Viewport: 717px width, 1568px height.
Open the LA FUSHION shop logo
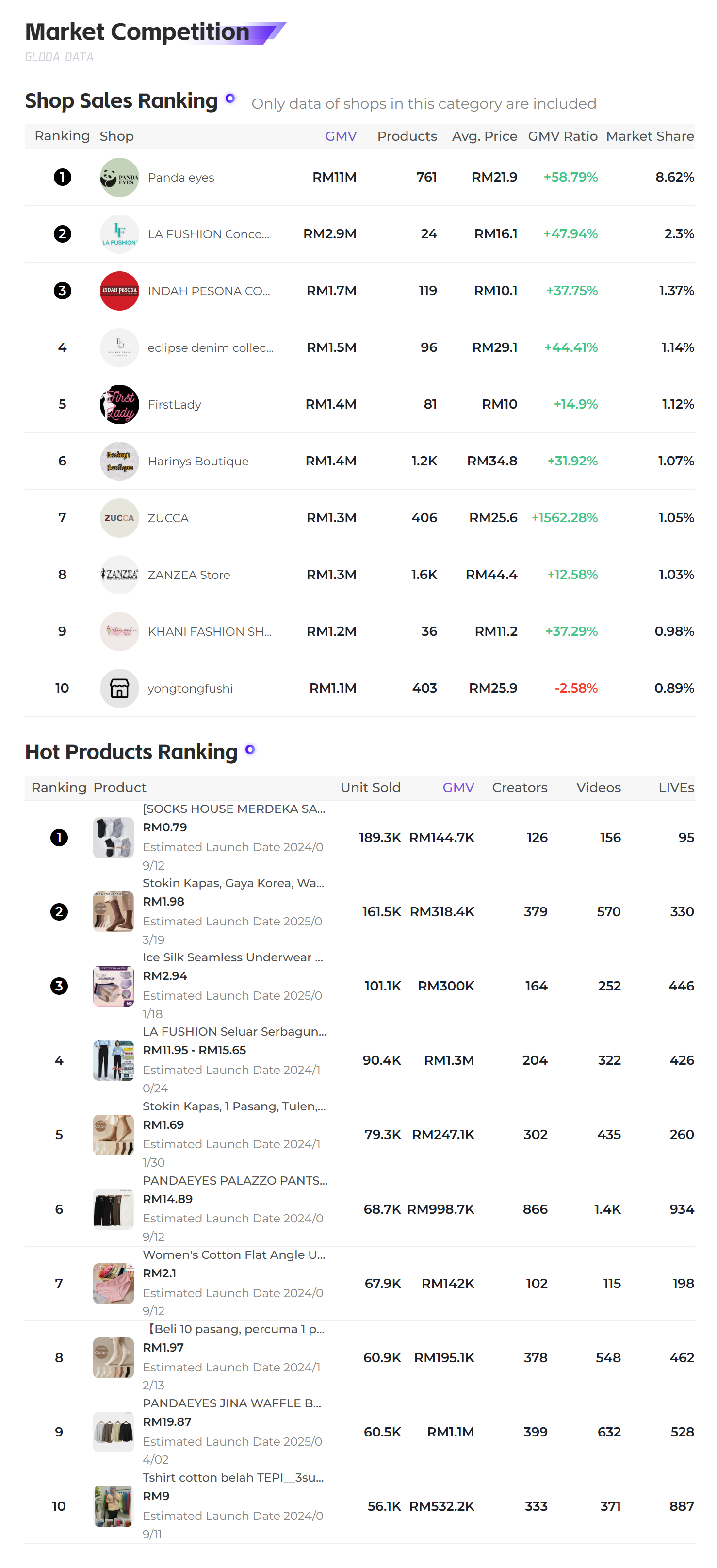[x=119, y=234]
